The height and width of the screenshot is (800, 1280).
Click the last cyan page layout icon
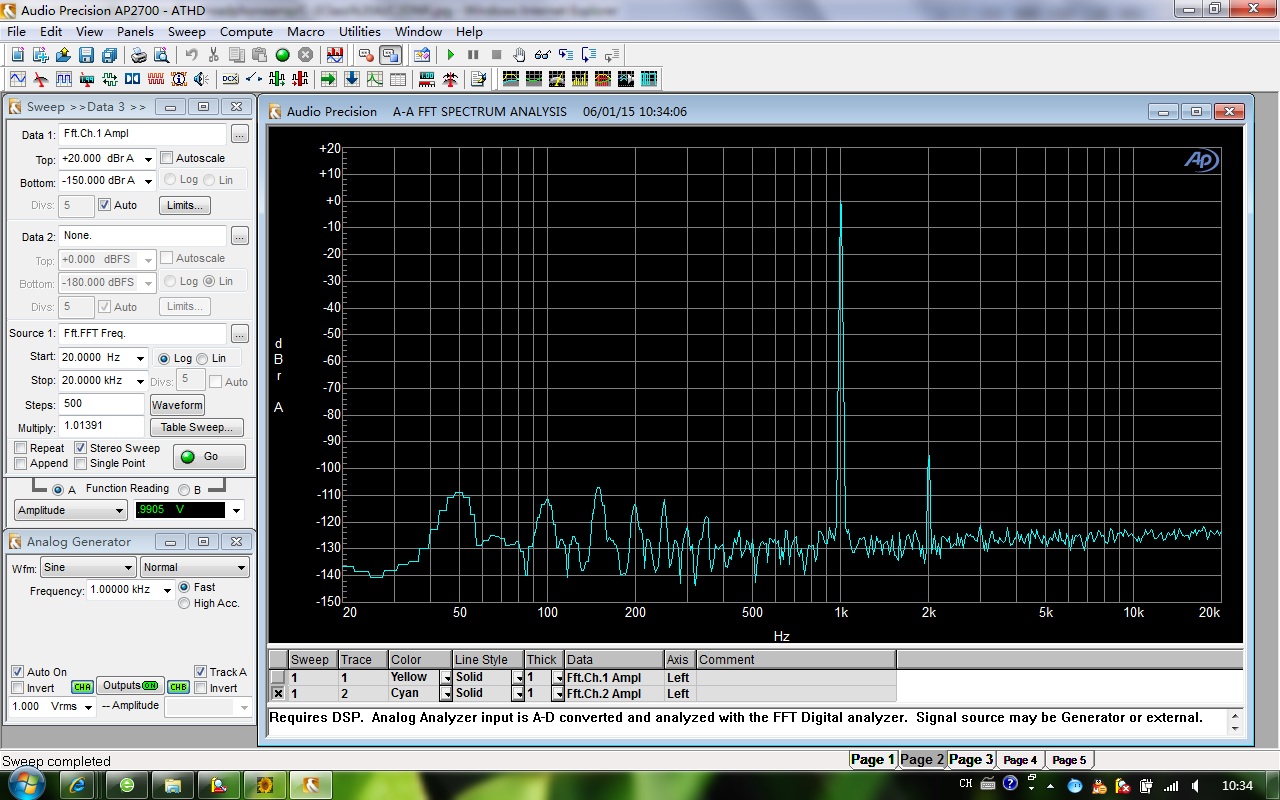click(649, 79)
